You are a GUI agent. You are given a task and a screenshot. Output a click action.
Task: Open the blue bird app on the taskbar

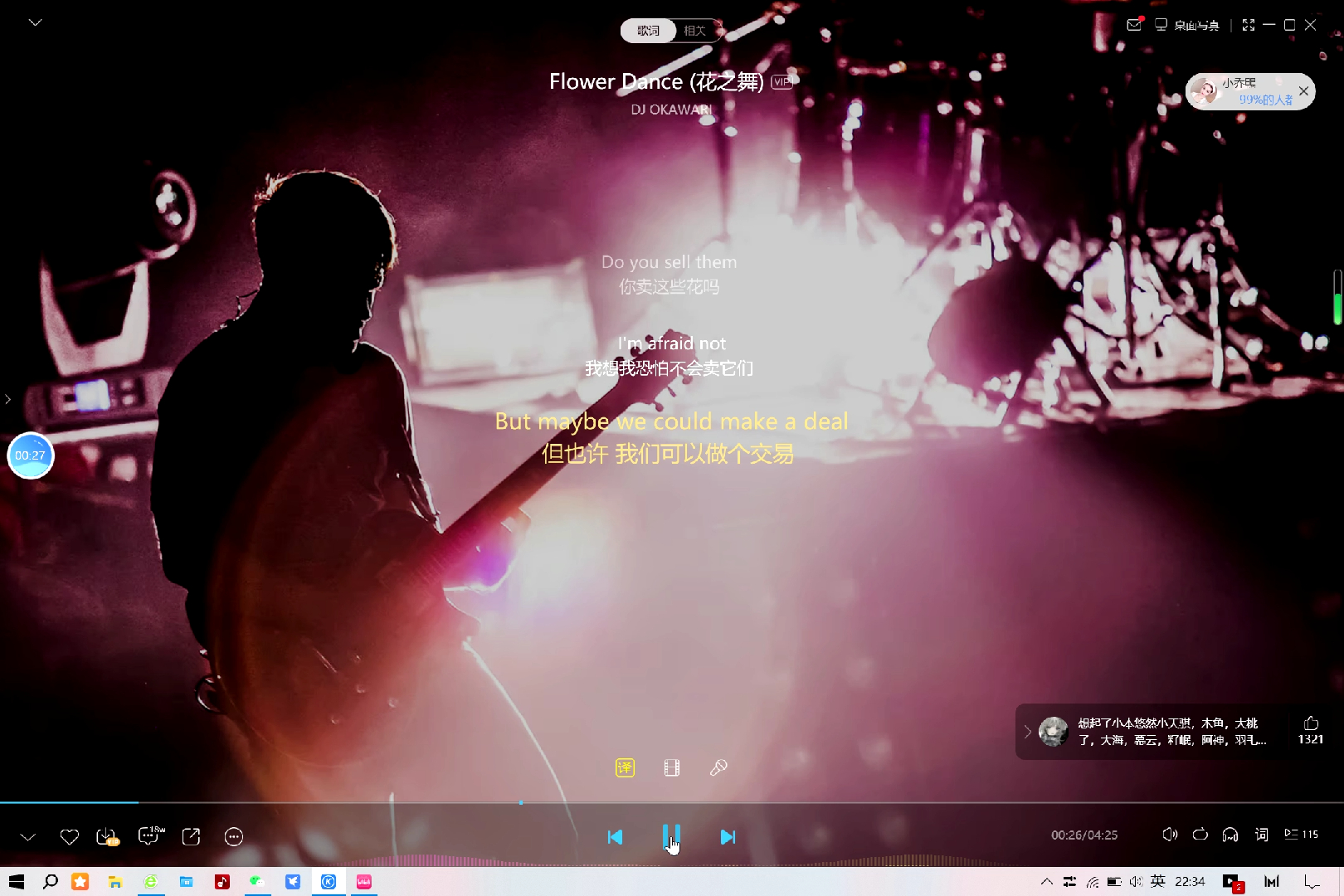293,882
